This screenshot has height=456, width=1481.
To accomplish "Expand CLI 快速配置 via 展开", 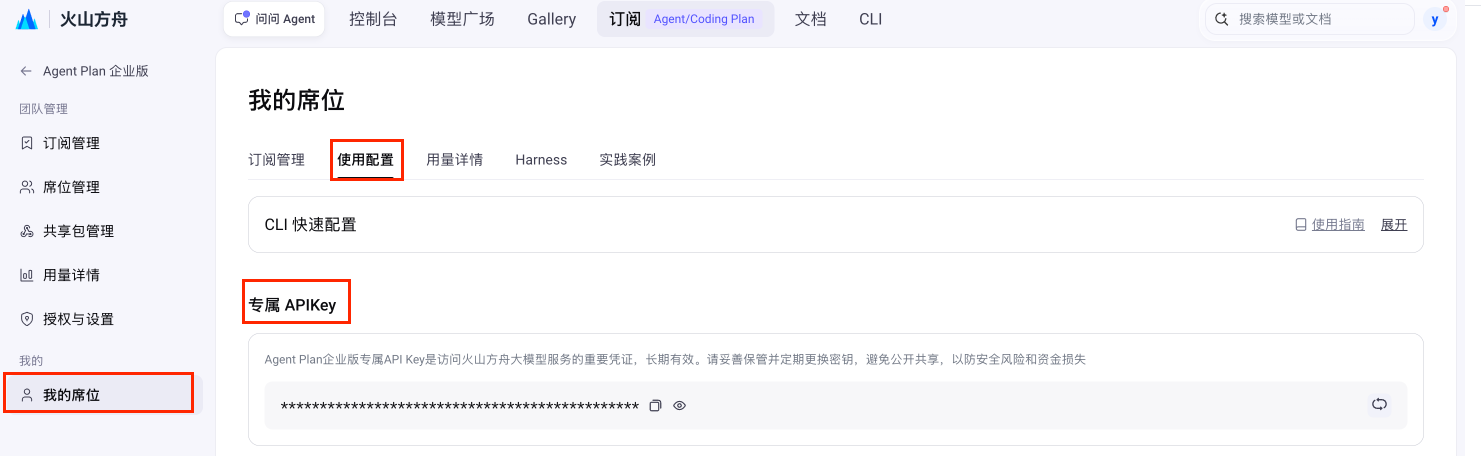I will pos(1394,225).
